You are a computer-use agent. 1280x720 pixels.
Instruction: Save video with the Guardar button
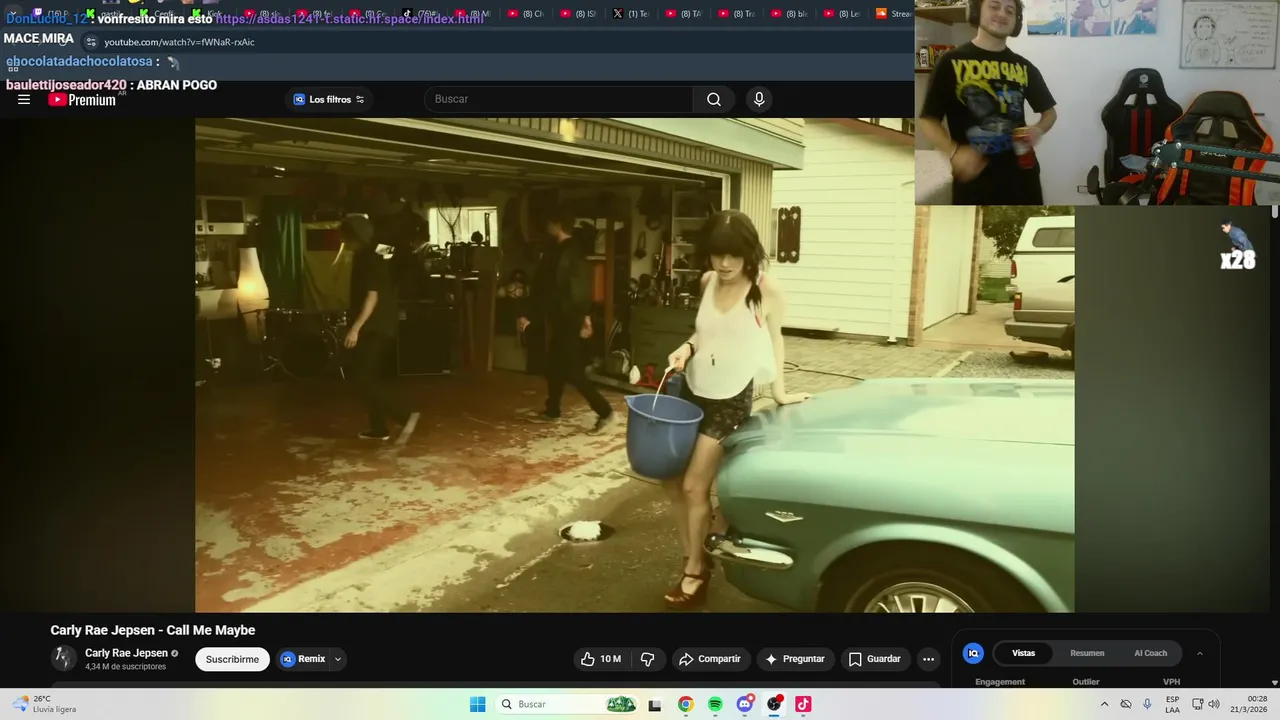click(x=875, y=659)
